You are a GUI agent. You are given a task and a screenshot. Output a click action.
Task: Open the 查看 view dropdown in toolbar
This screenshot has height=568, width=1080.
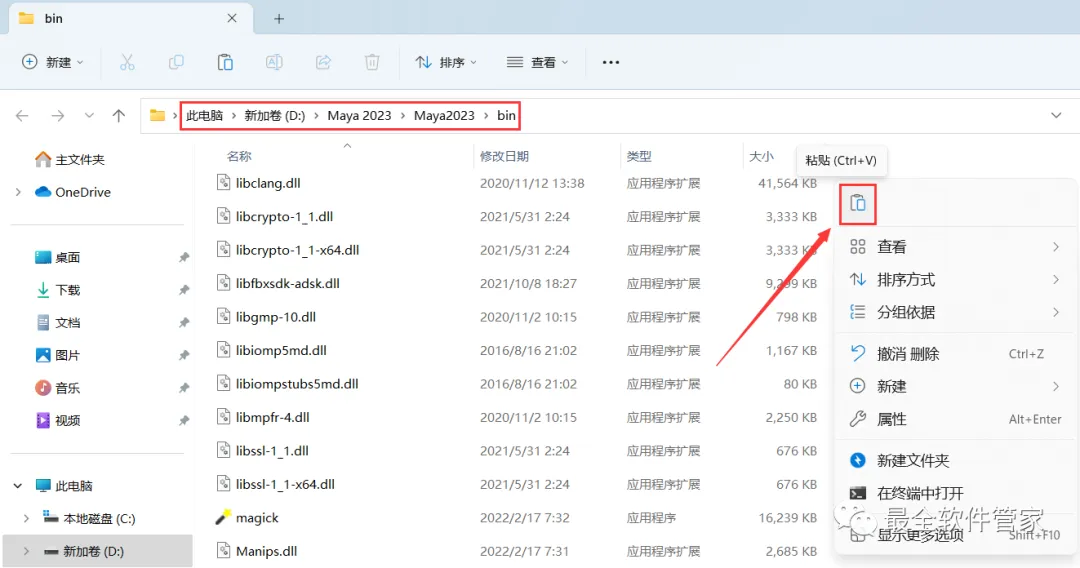point(537,63)
